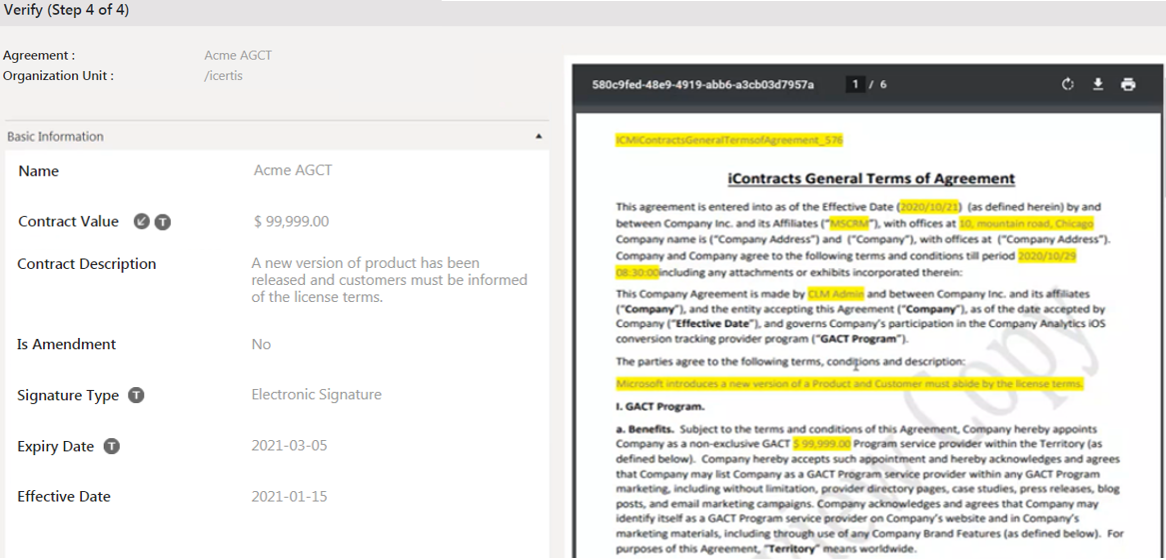Image resolution: width=1166 pixels, height=560 pixels.
Task: Click the Basic Information section header label
Action: point(56,137)
